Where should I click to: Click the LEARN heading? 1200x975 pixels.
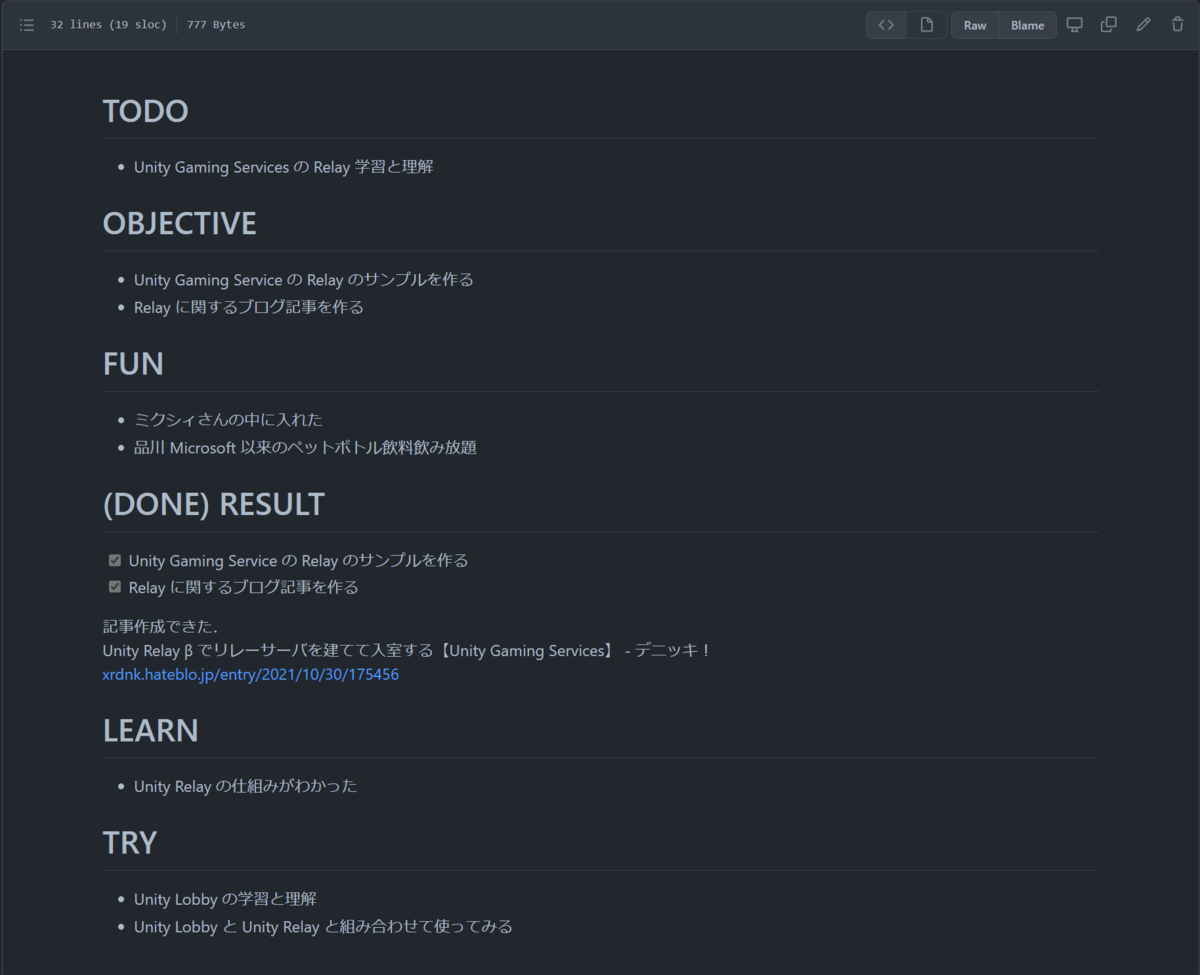point(151,731)
